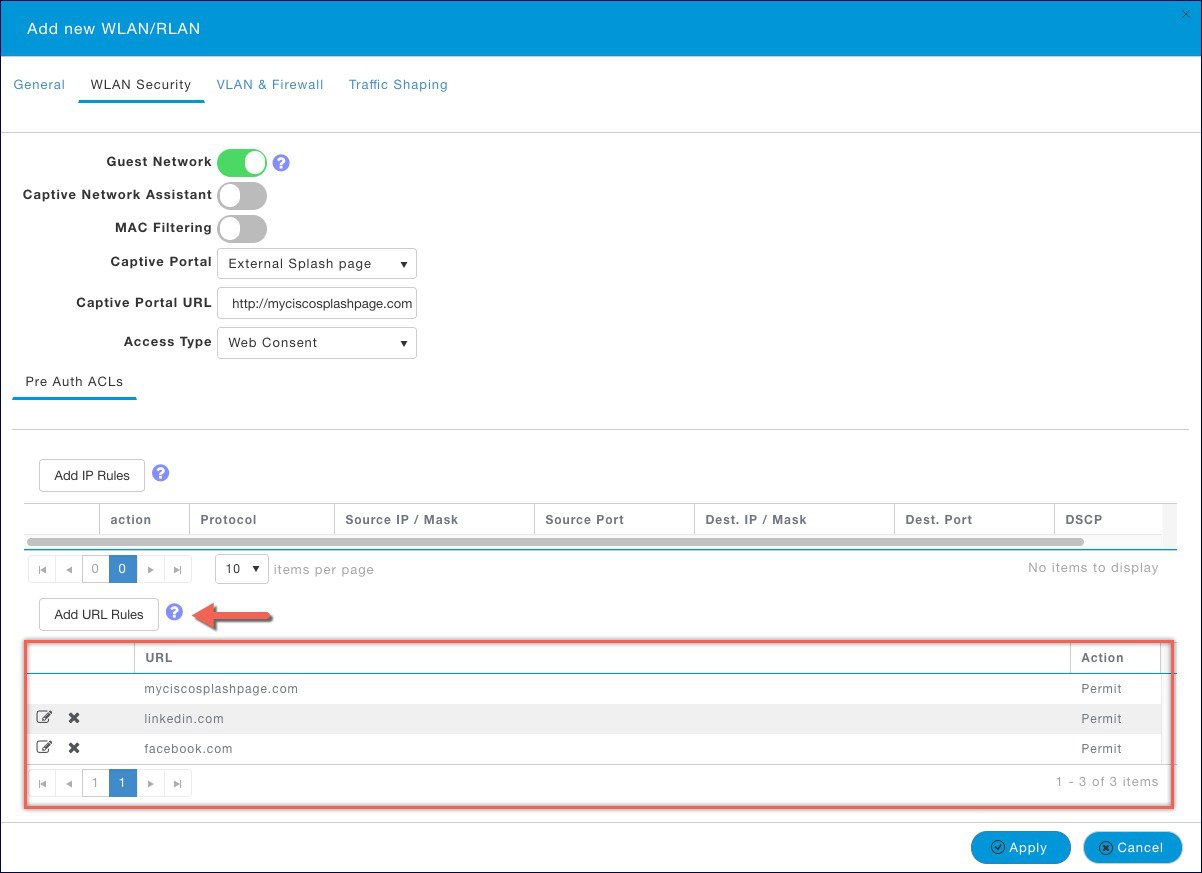Cancel the WLAN dialog
Viewport: 1202px width, 873px height.
(x=1133, y=847)
